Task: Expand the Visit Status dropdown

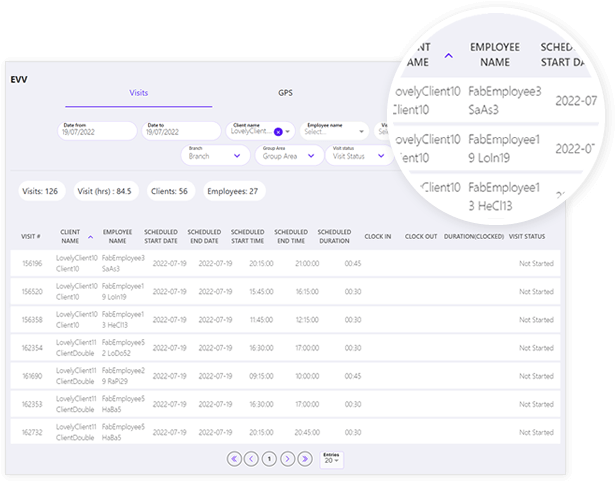Action: point(359,155)
